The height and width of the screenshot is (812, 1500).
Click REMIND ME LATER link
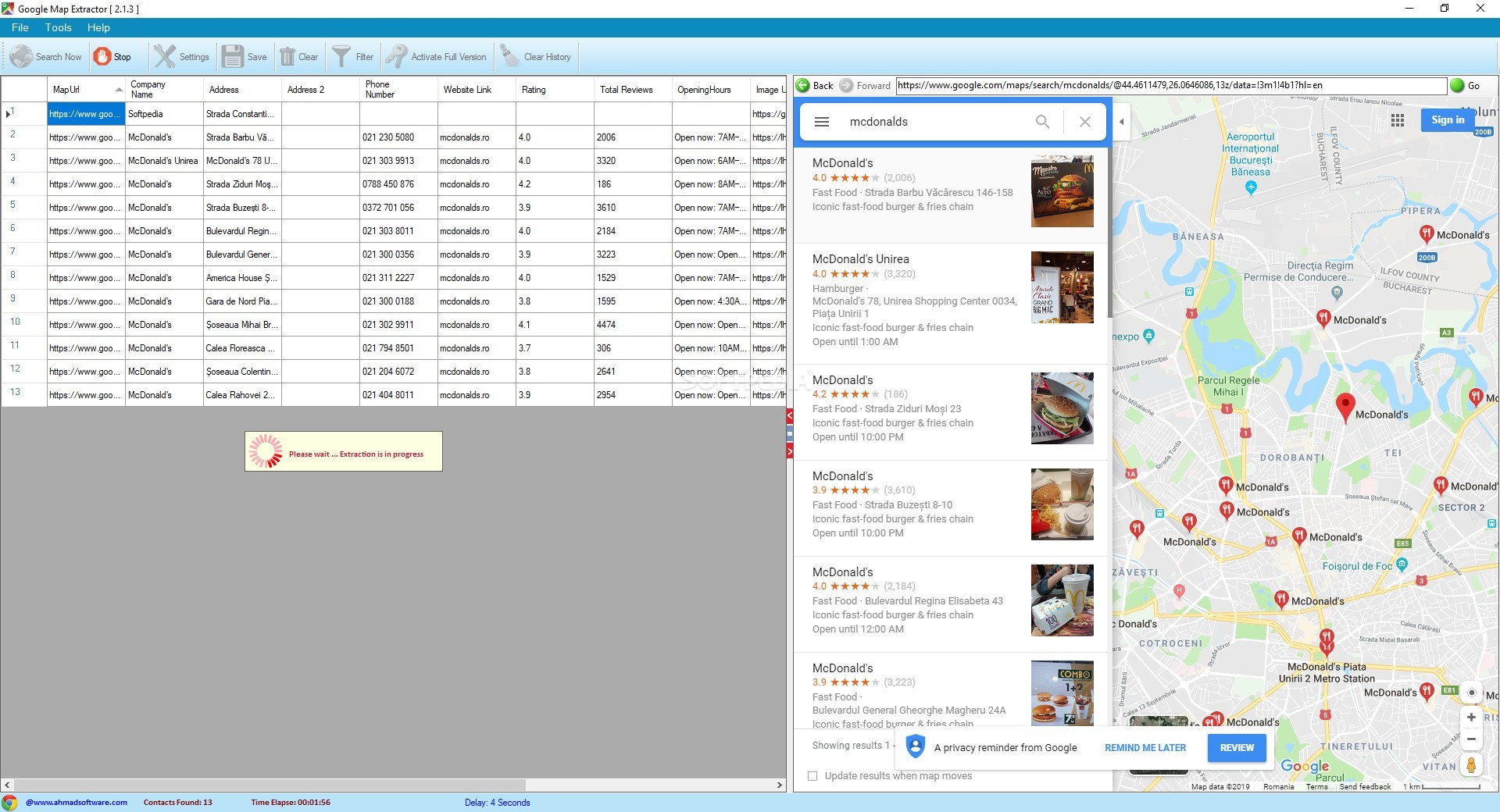tap(1145, 748)
